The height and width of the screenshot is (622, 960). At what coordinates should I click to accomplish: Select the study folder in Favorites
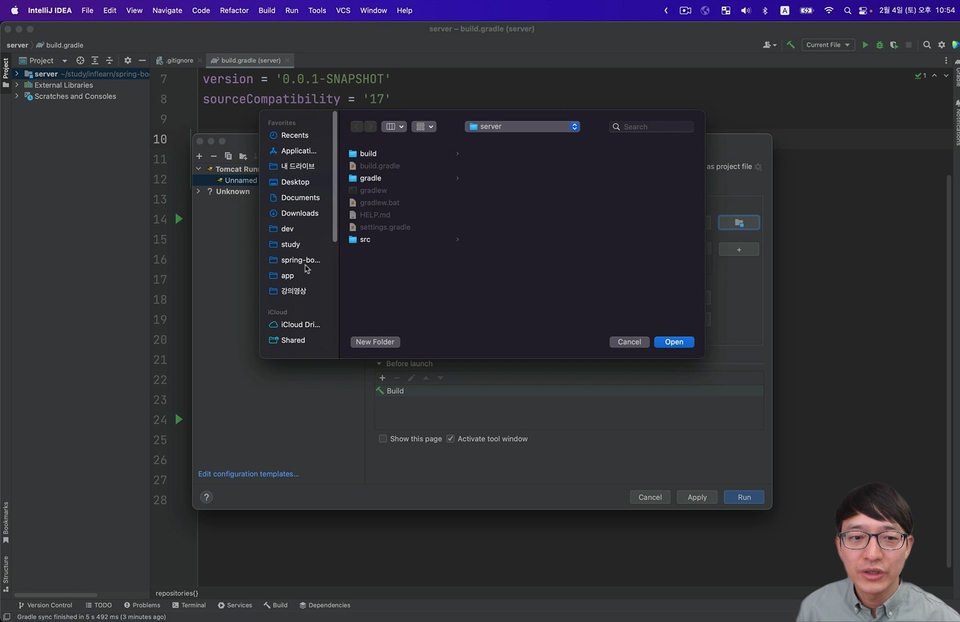[x=290, y=244]
